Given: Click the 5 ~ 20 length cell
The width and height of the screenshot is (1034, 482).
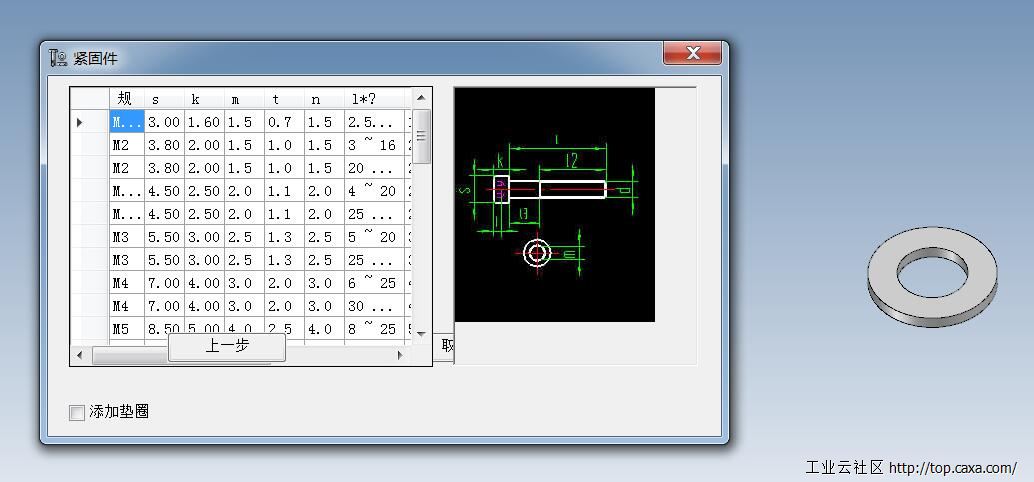Looking at the screenshot, I should coord(374,237).
